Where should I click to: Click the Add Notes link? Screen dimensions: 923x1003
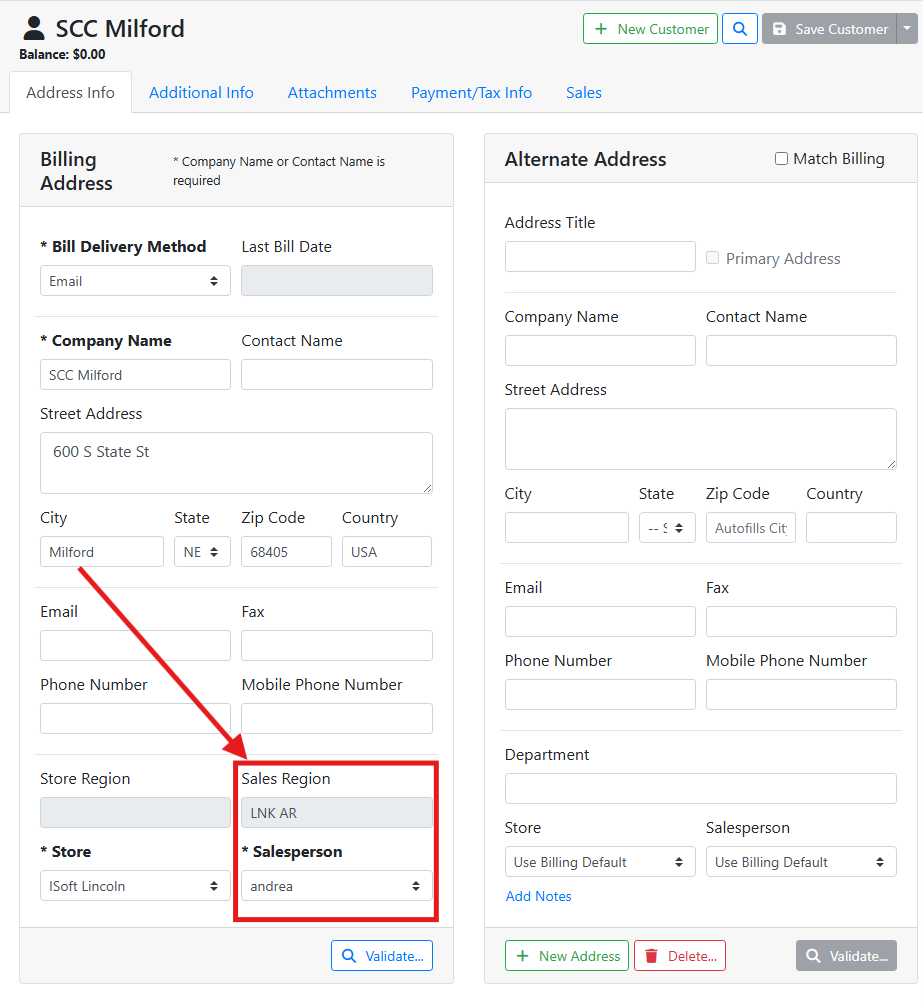(x=539, y=896)
